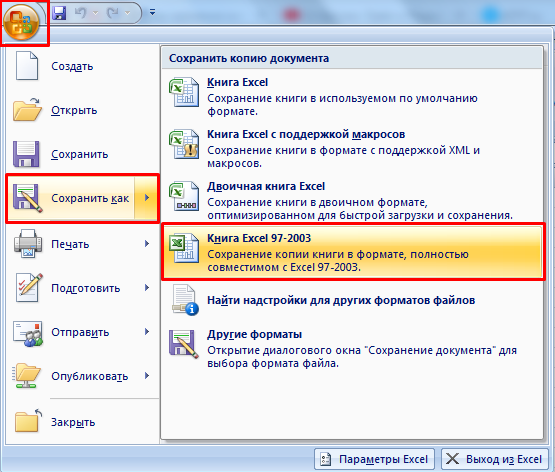Viewport: 555px width, 472px height.
Task: Click the options icon on Параметры Excel button
Action: (x=325, y=459)
